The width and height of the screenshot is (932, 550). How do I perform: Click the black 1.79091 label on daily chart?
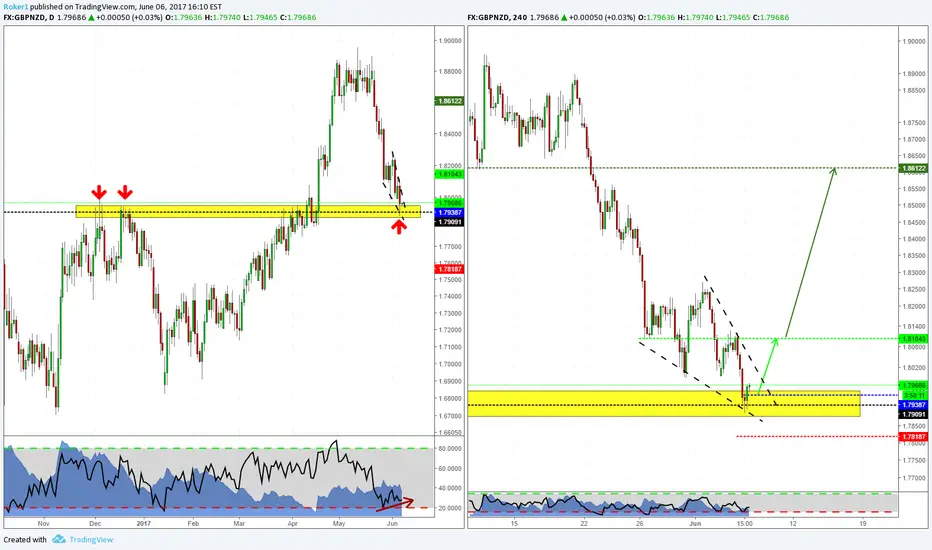tap(450, 222)
